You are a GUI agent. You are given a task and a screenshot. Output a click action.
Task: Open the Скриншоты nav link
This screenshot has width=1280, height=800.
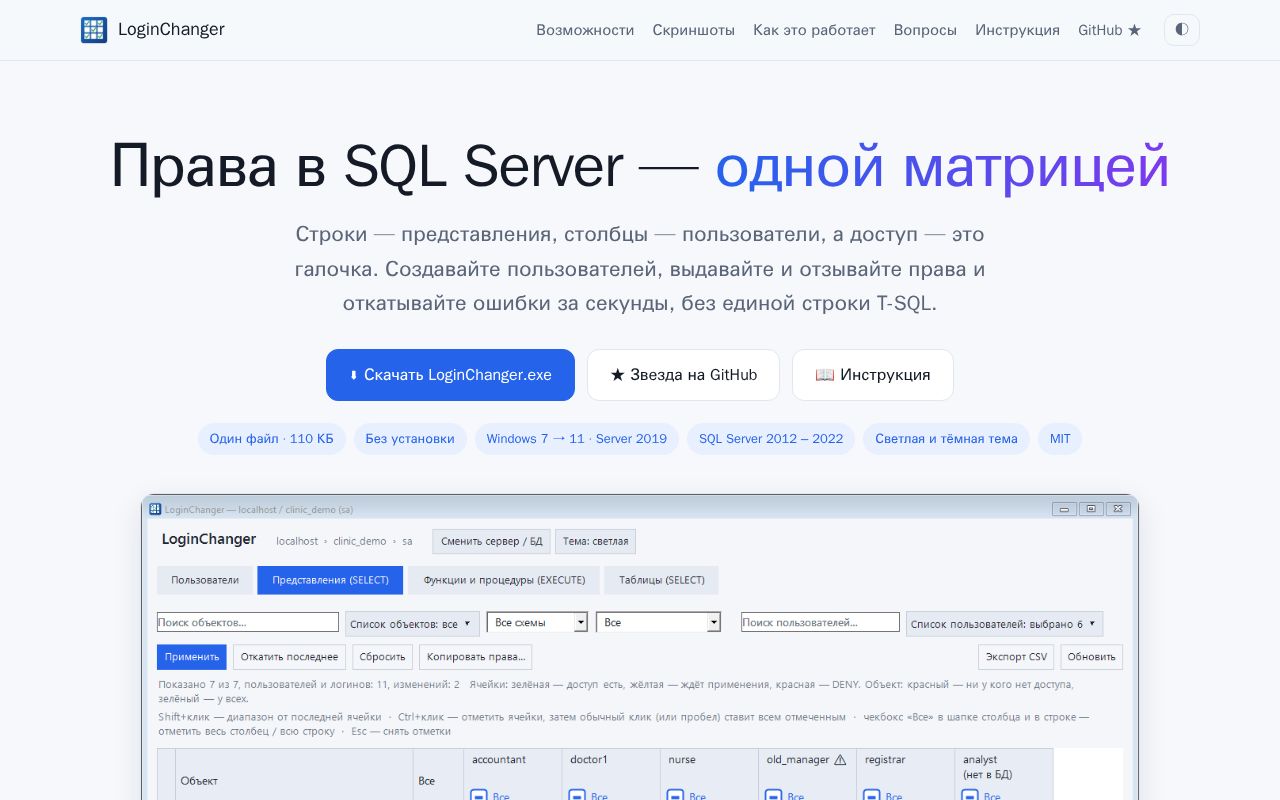694,30
